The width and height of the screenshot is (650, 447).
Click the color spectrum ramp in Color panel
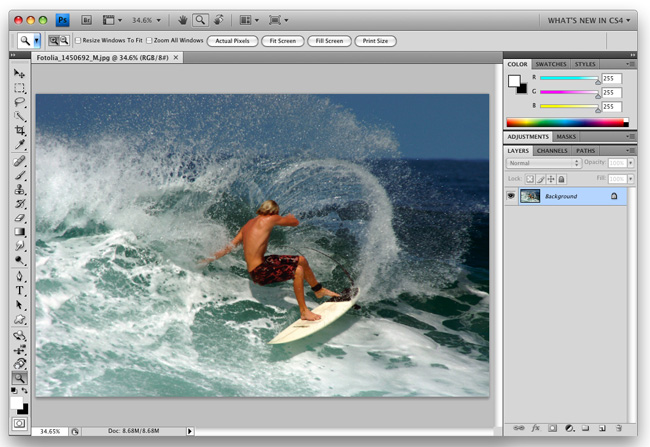(x=566, y=122)
